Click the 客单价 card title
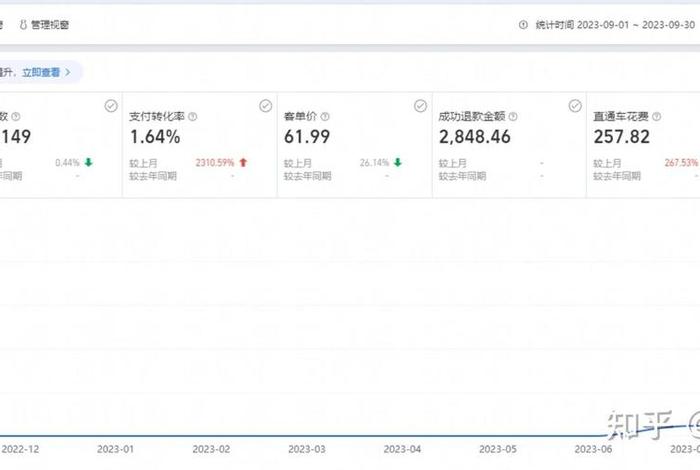 pos(300,116)
